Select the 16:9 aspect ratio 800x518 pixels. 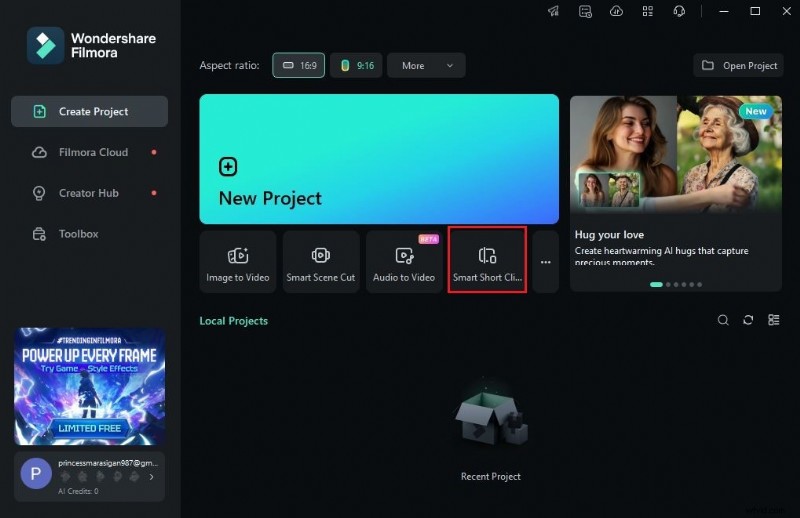coord(298,65)
